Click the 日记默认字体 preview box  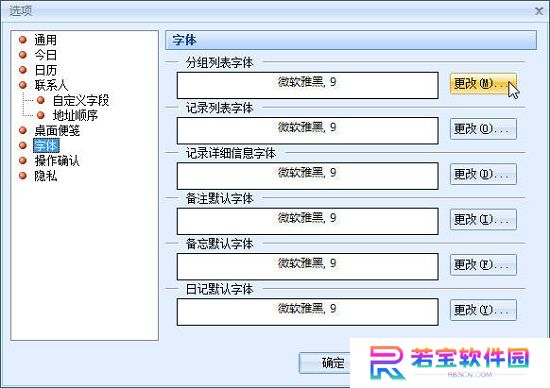click(x=308, y=312)
